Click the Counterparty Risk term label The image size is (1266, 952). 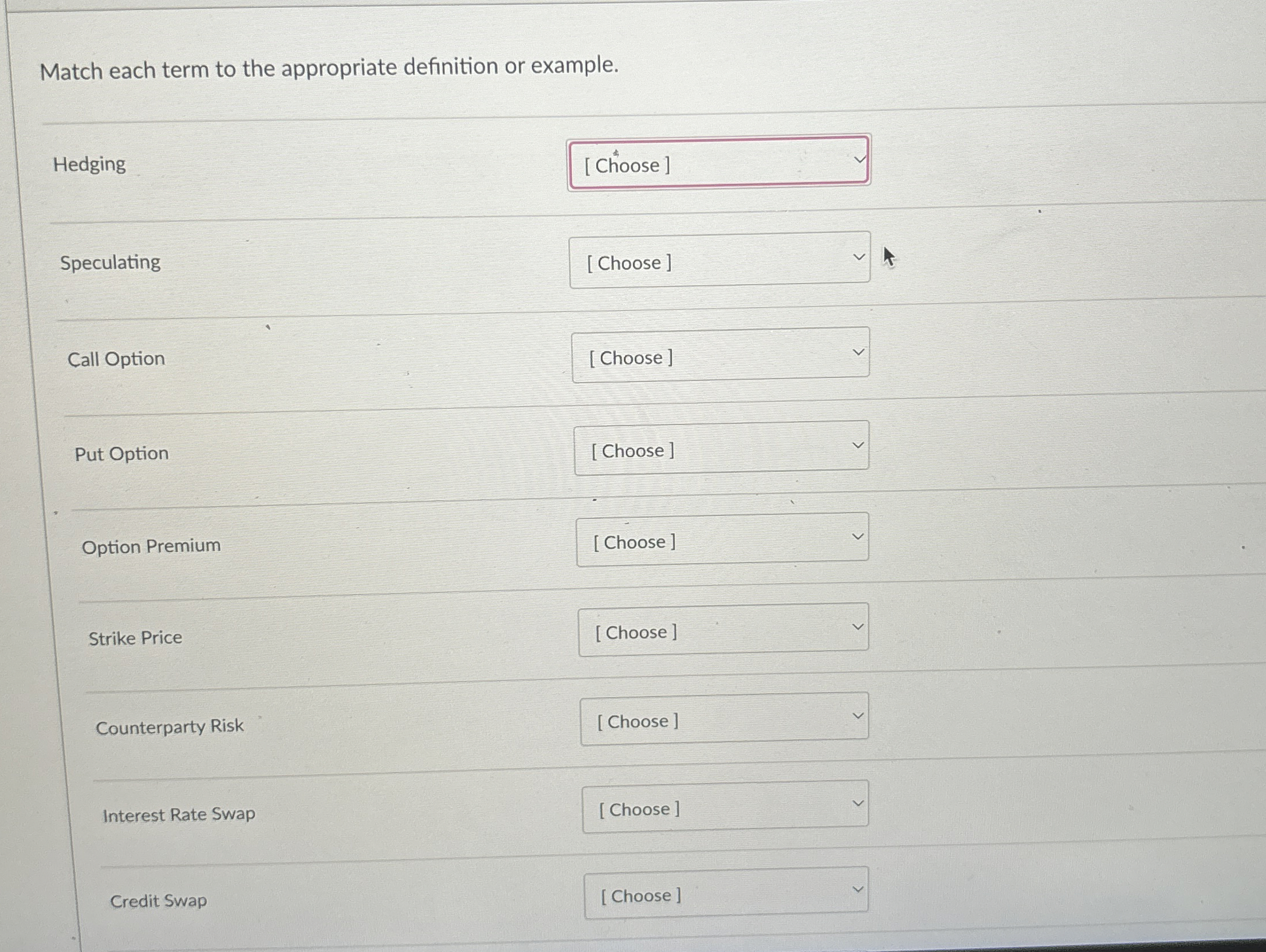(170, 725)
